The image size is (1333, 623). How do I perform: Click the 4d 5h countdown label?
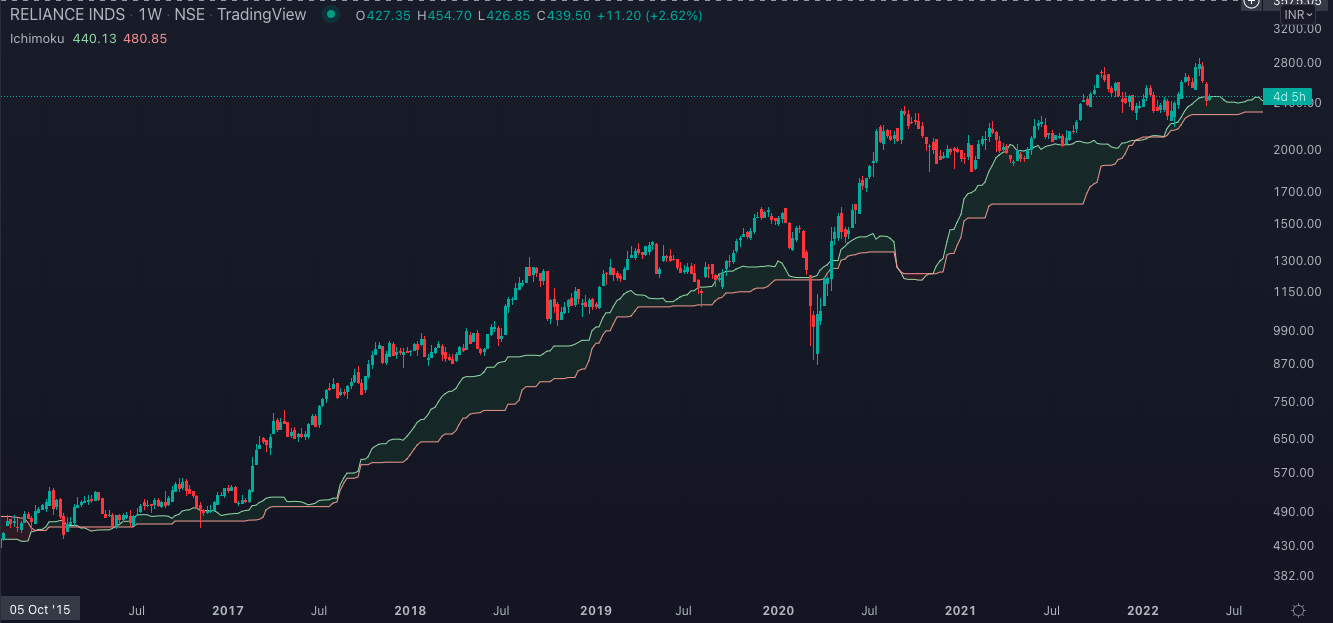[1287, 97]
